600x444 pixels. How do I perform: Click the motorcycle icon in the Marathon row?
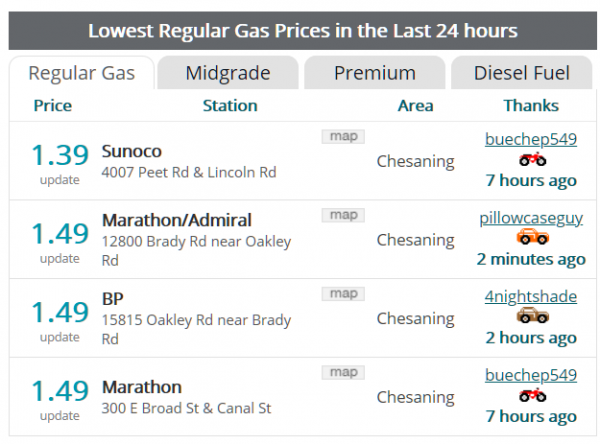[x=532, y=395]
